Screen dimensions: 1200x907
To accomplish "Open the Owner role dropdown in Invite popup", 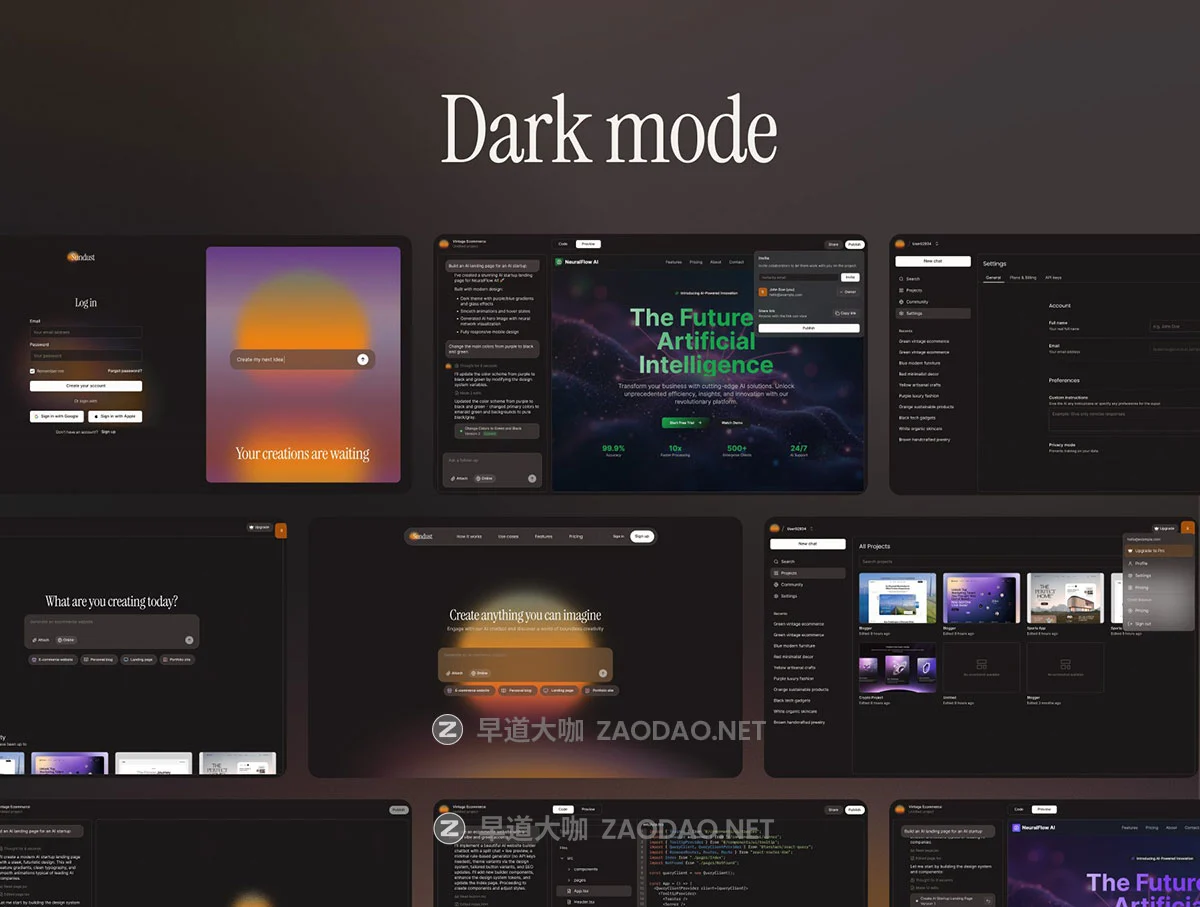I will (846, 292).
